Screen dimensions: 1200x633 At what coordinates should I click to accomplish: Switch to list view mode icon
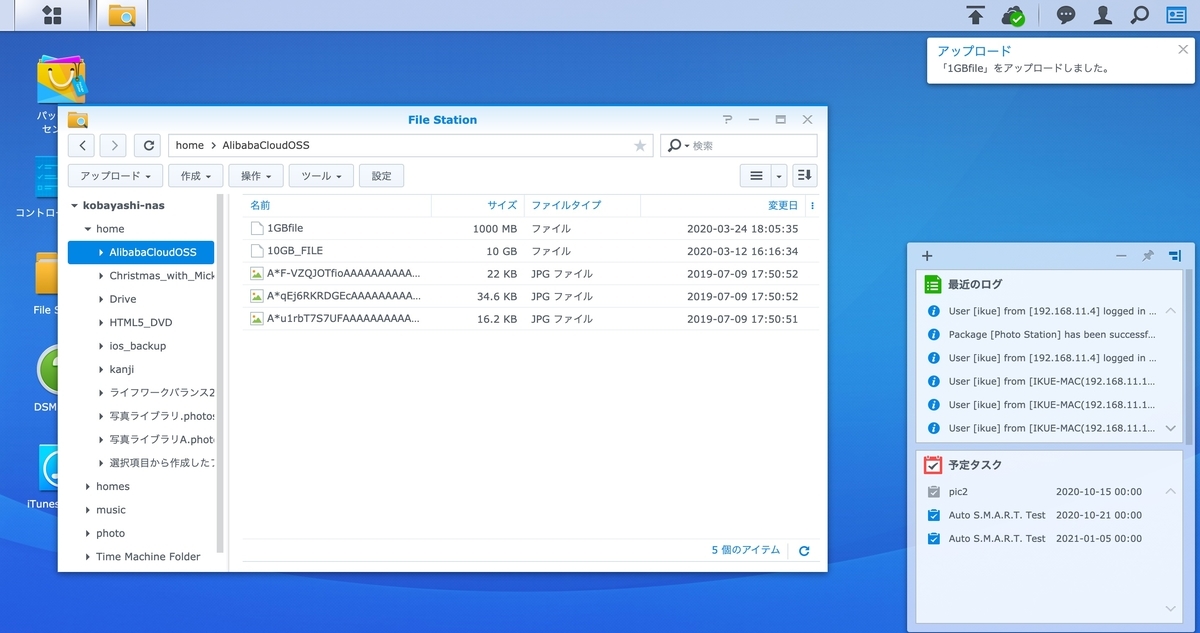pyautogui.click(x=756, y=176)
